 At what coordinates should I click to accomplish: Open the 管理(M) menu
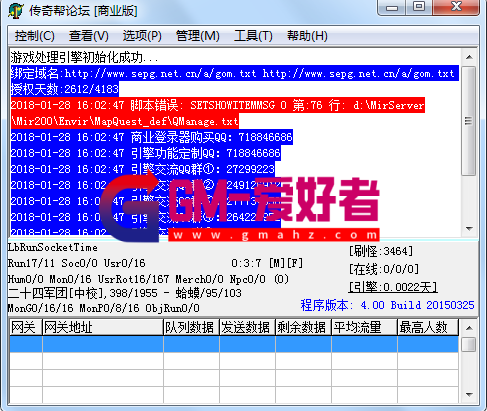197,36
